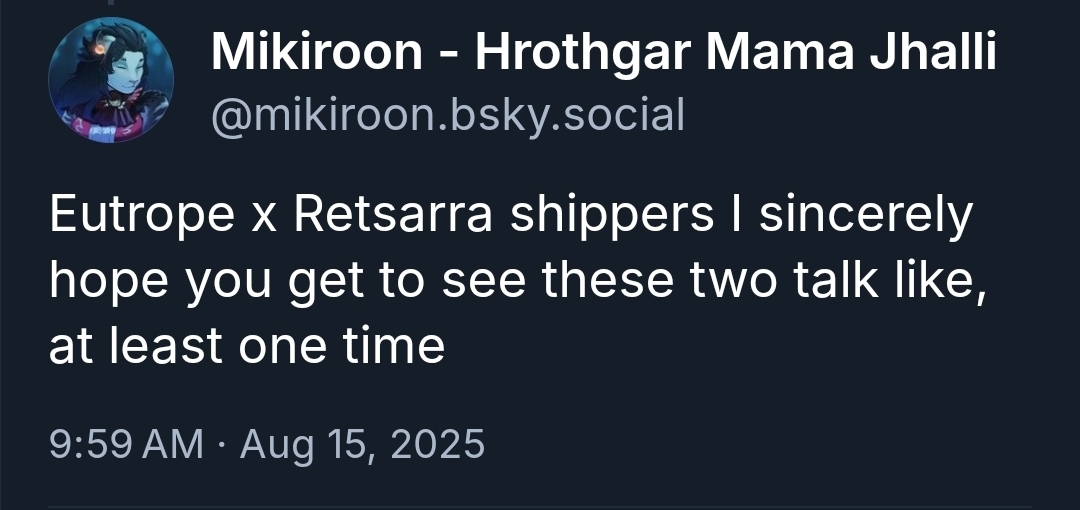
Task: Click the @mikiroon.bsky.social handle
Action: point(448,116)
